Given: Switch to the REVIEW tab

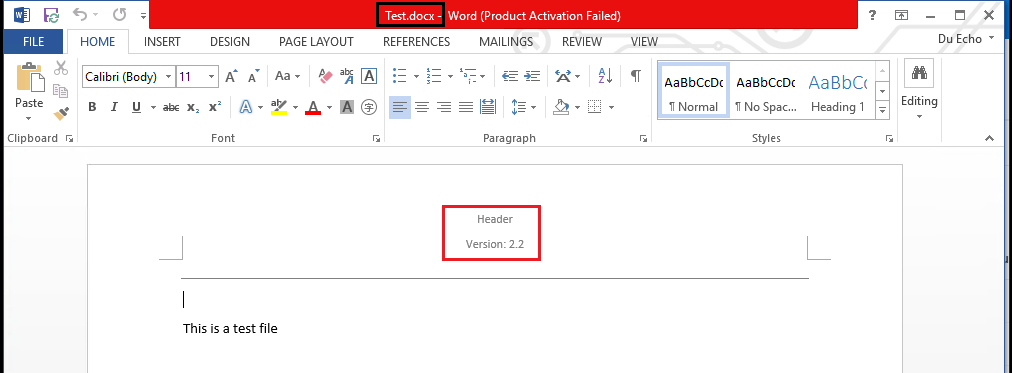Looking at the screenshot, I should (582, 42).
